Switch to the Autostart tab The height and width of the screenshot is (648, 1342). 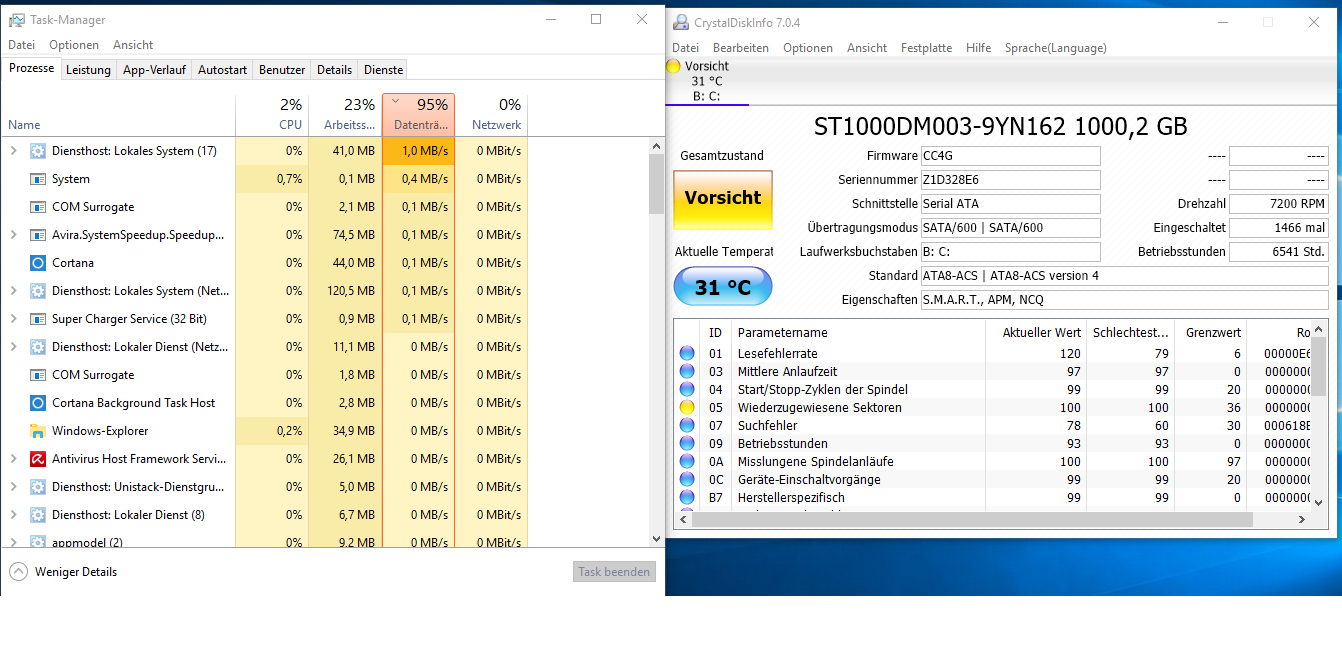click(222, 70)
